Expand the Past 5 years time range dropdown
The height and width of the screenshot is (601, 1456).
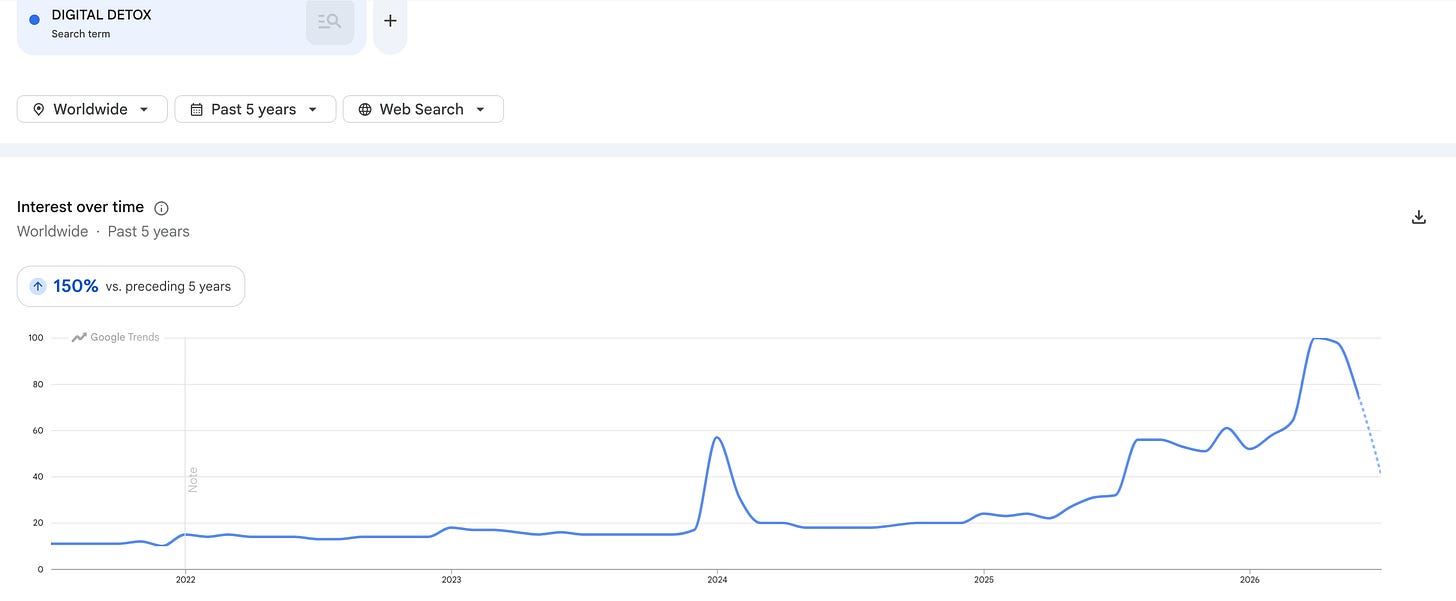tap(254, 109)
